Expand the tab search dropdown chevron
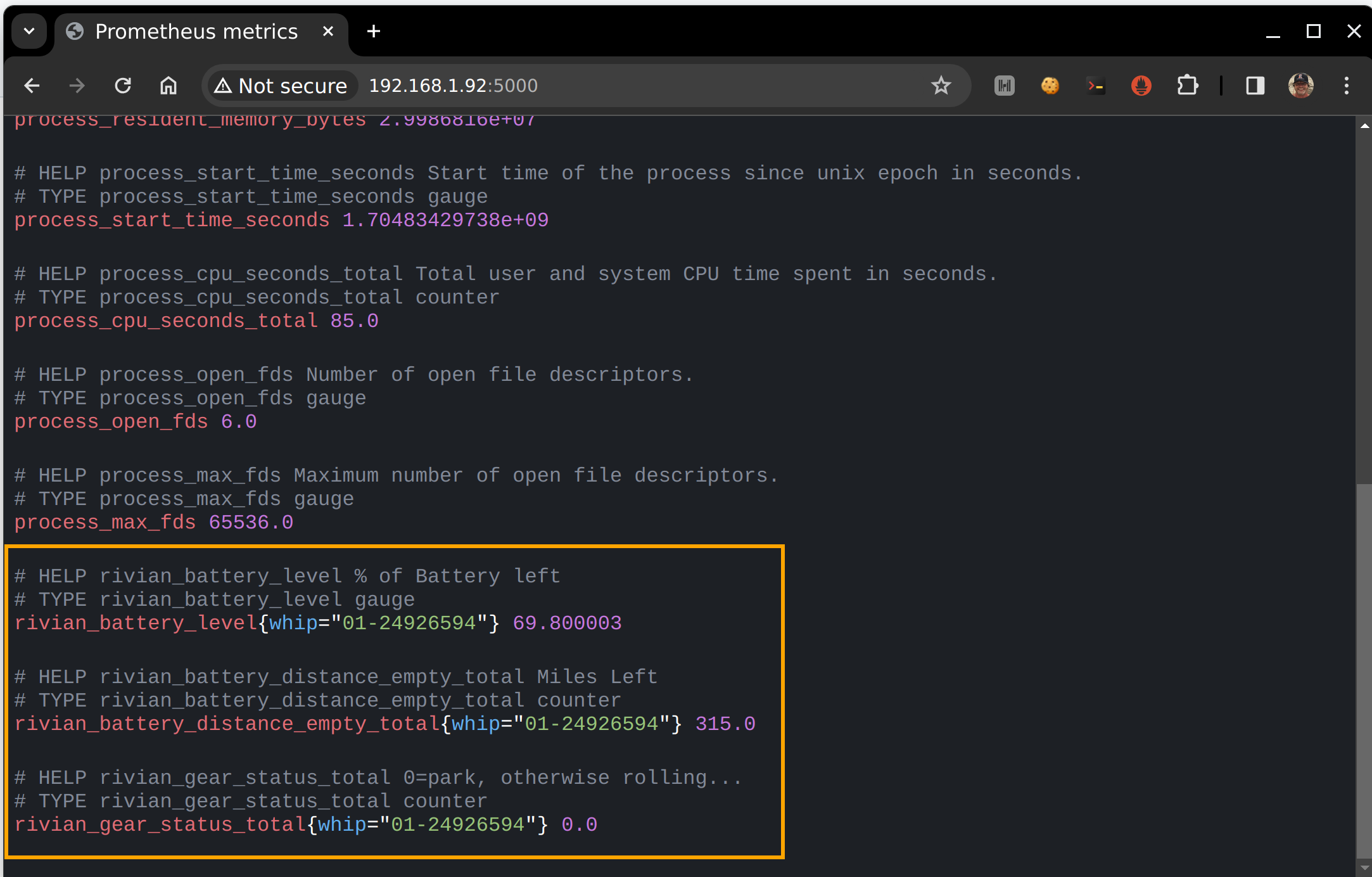The height and width of the screenshot is (877, 1372). click(x=29, y=31)
